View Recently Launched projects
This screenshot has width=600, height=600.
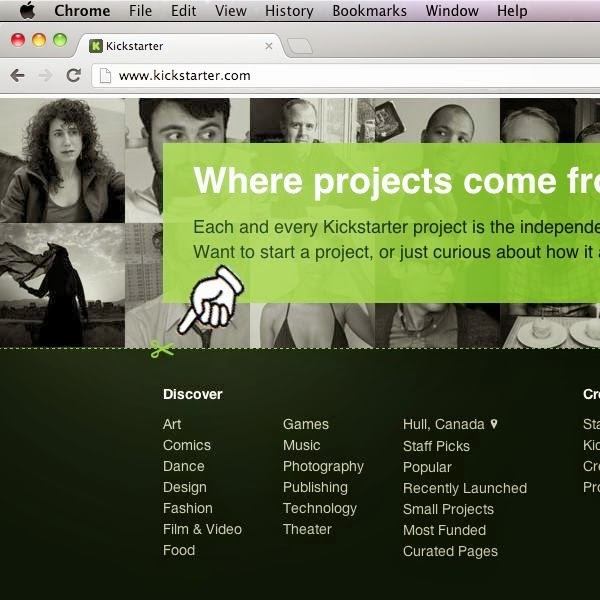(x=465, y=488)
